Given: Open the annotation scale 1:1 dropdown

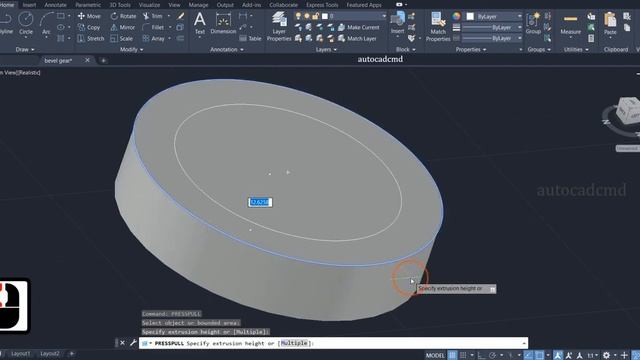Looking at the screenshot, I should (592, 355).
